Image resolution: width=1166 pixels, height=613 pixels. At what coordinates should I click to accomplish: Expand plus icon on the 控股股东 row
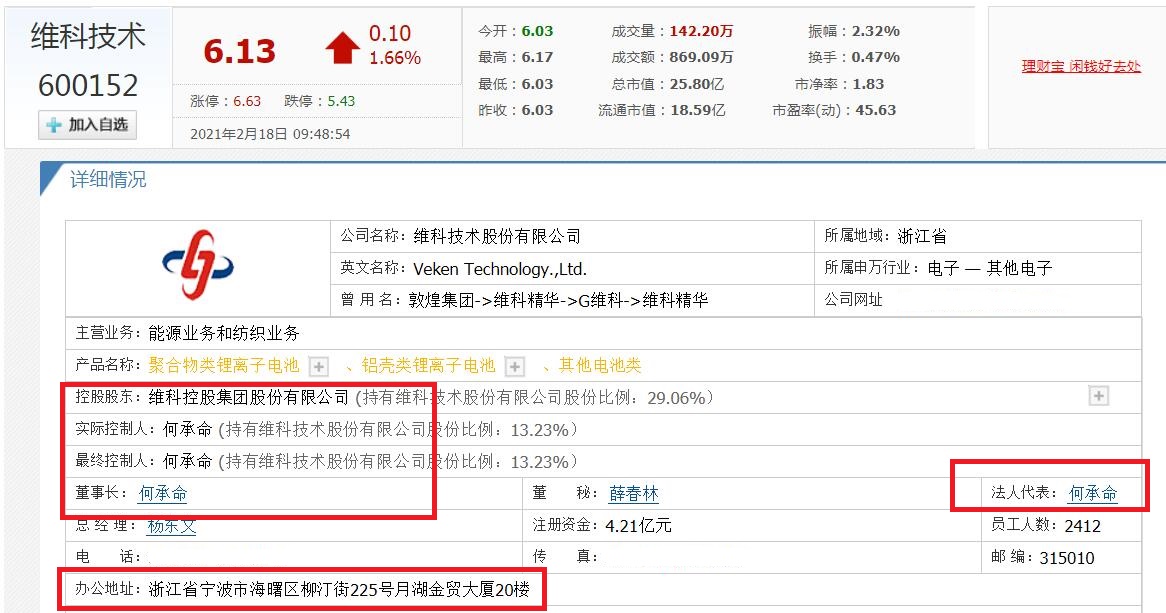pyautogui.click(x=1098, y=396)
